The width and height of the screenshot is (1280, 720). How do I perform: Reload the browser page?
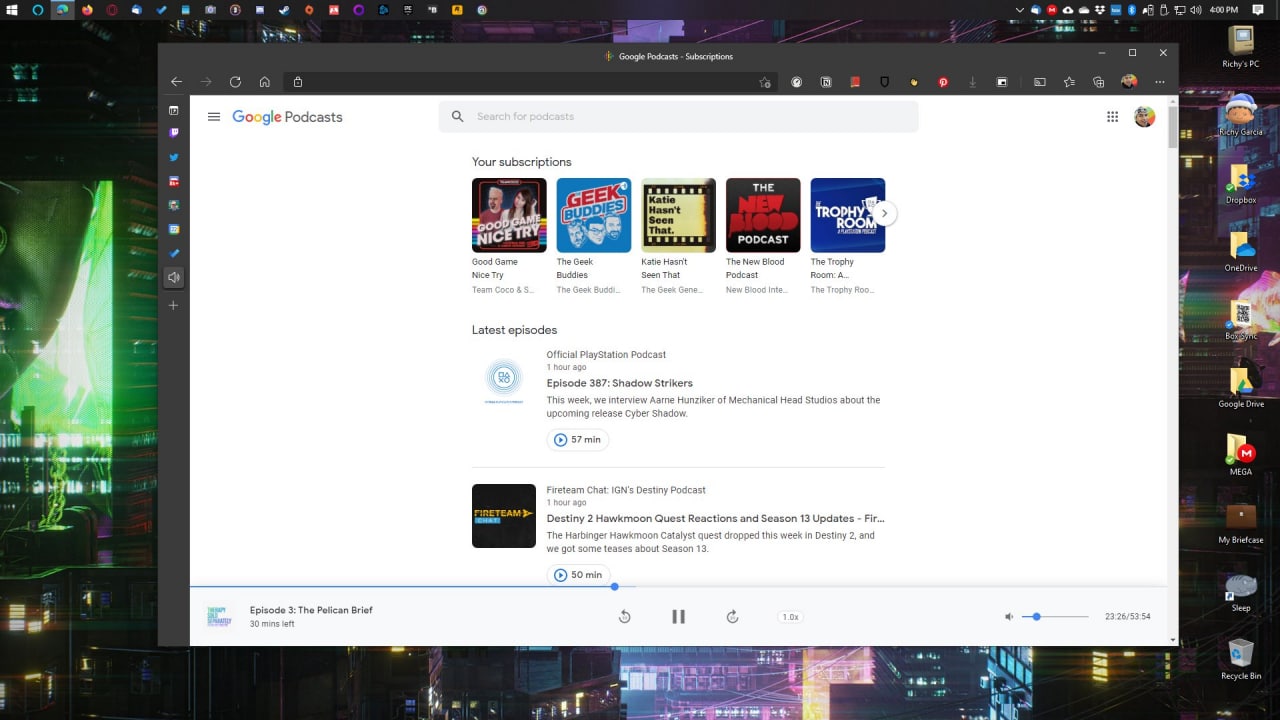pos(235,82)
